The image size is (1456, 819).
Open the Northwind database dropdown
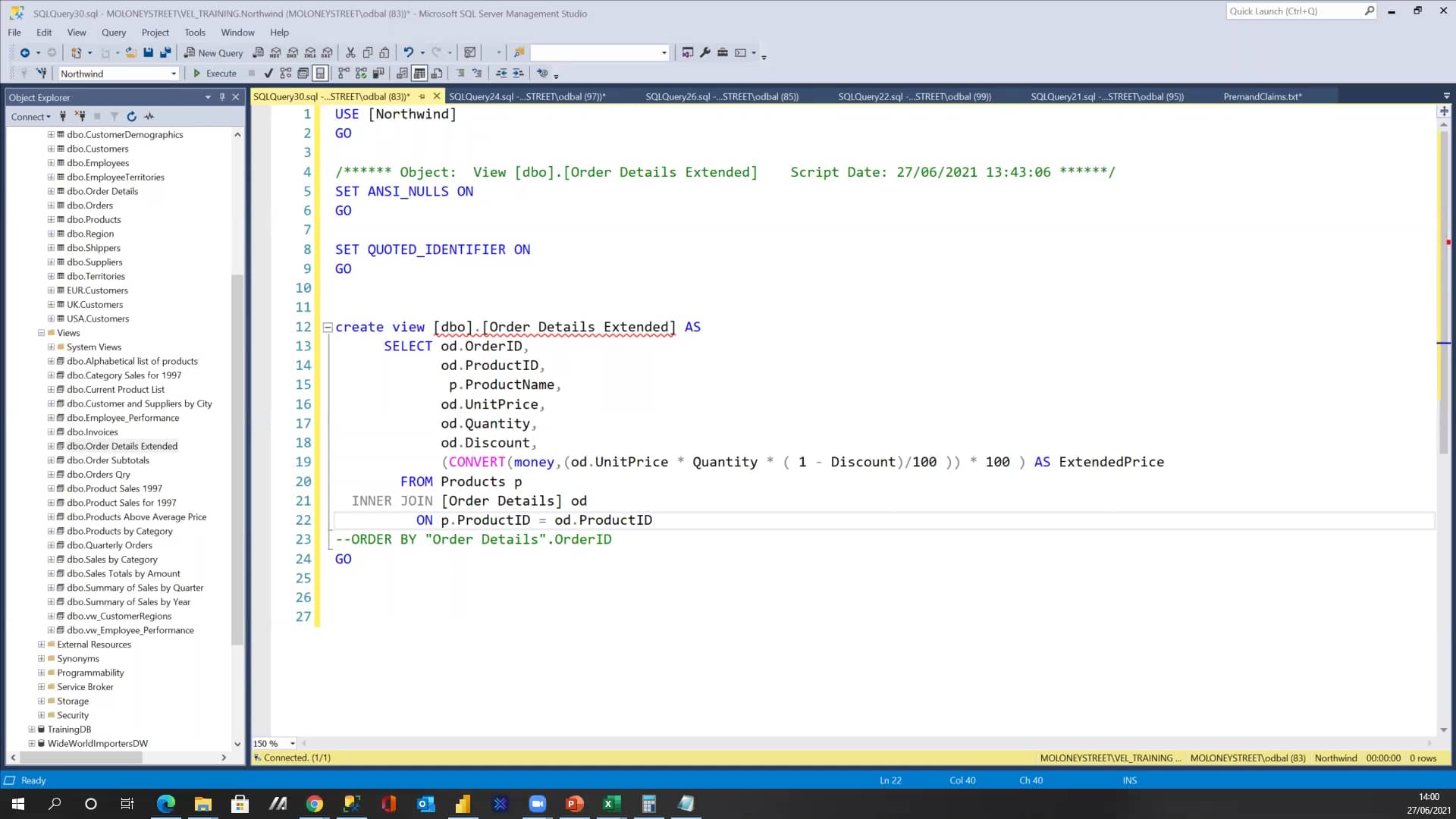coord(173,73)
